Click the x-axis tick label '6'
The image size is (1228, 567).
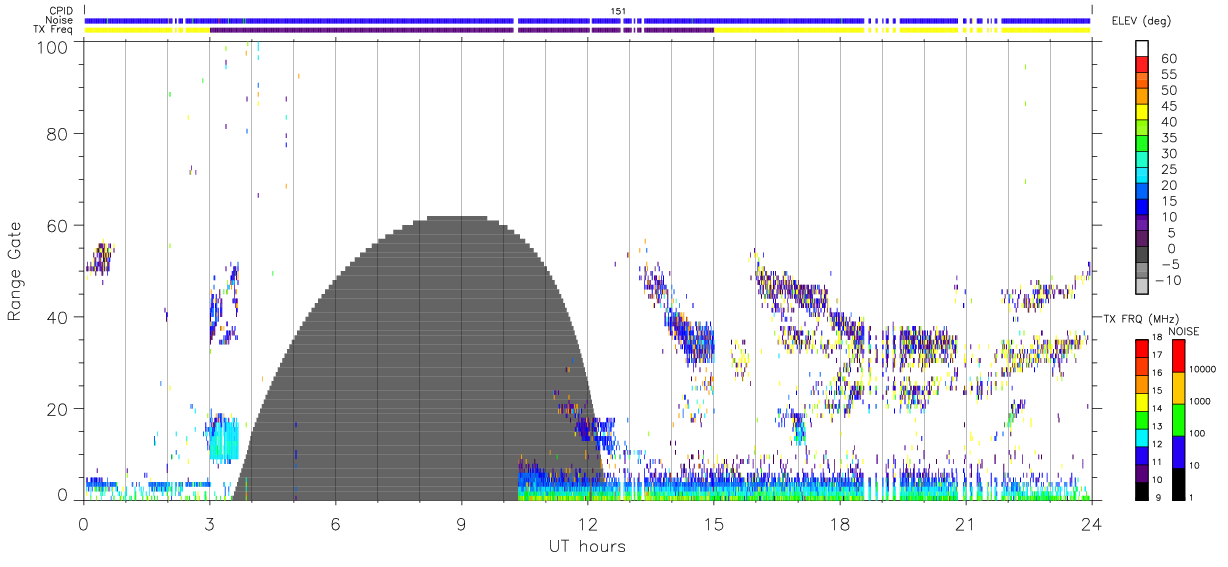coord(335,523)
